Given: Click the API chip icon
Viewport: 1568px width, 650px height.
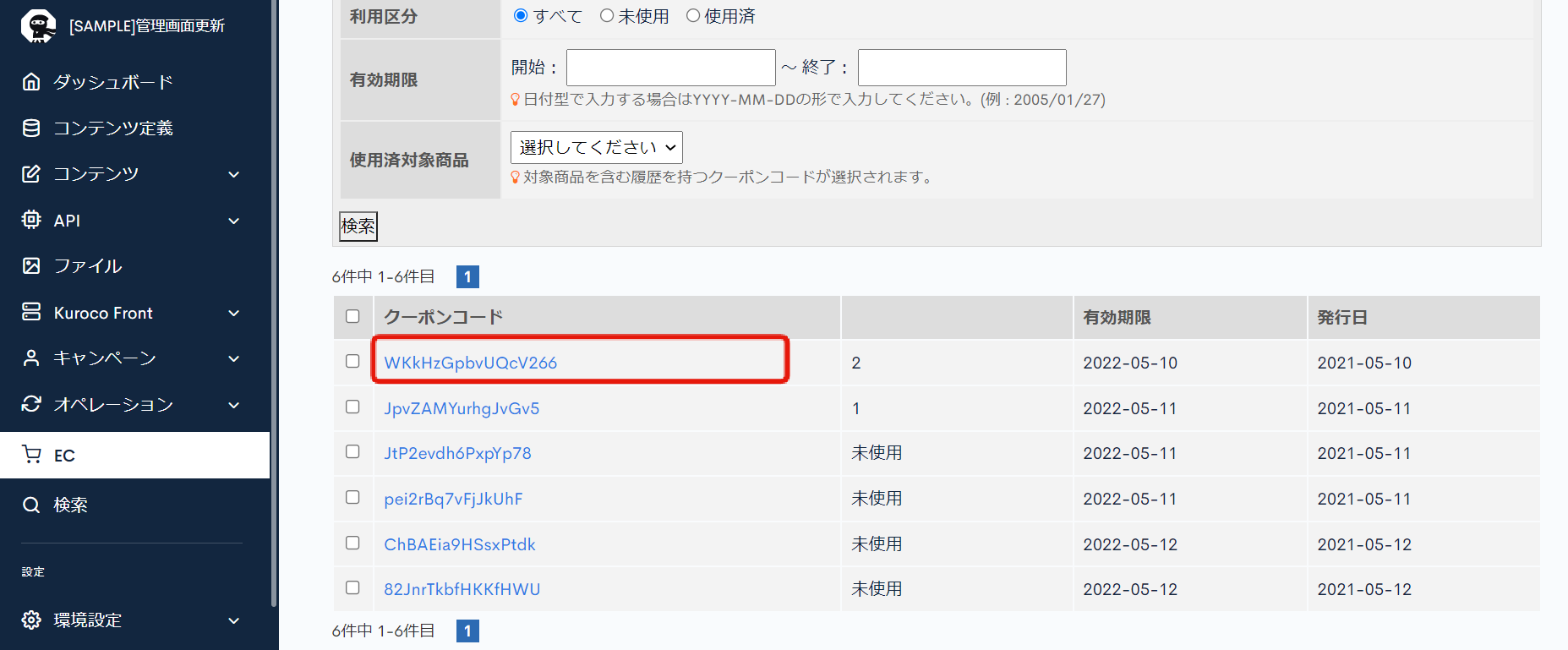Looking at the screenshot, I should tap(31, 220).
